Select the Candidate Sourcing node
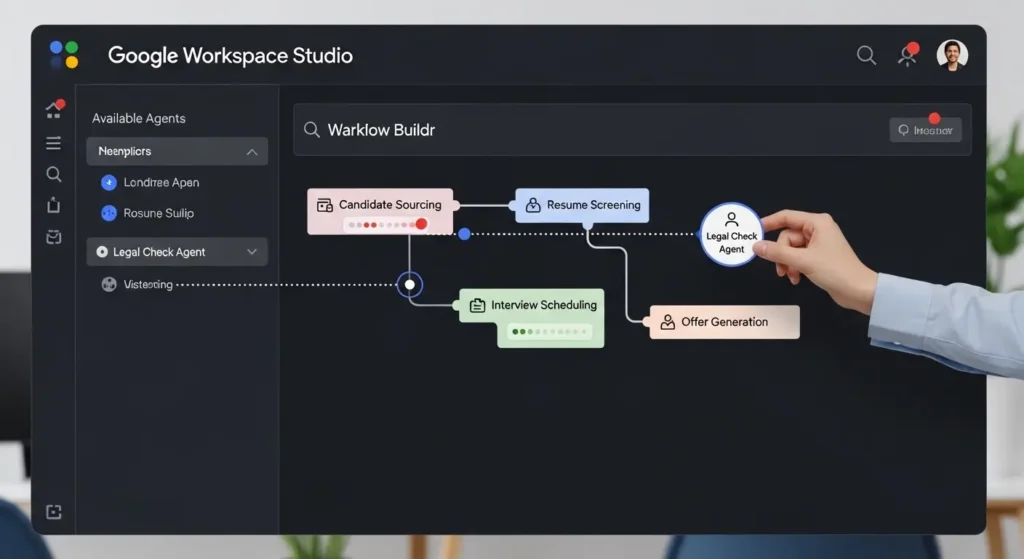The image size is (1024, 559). (x=380, y=211)
